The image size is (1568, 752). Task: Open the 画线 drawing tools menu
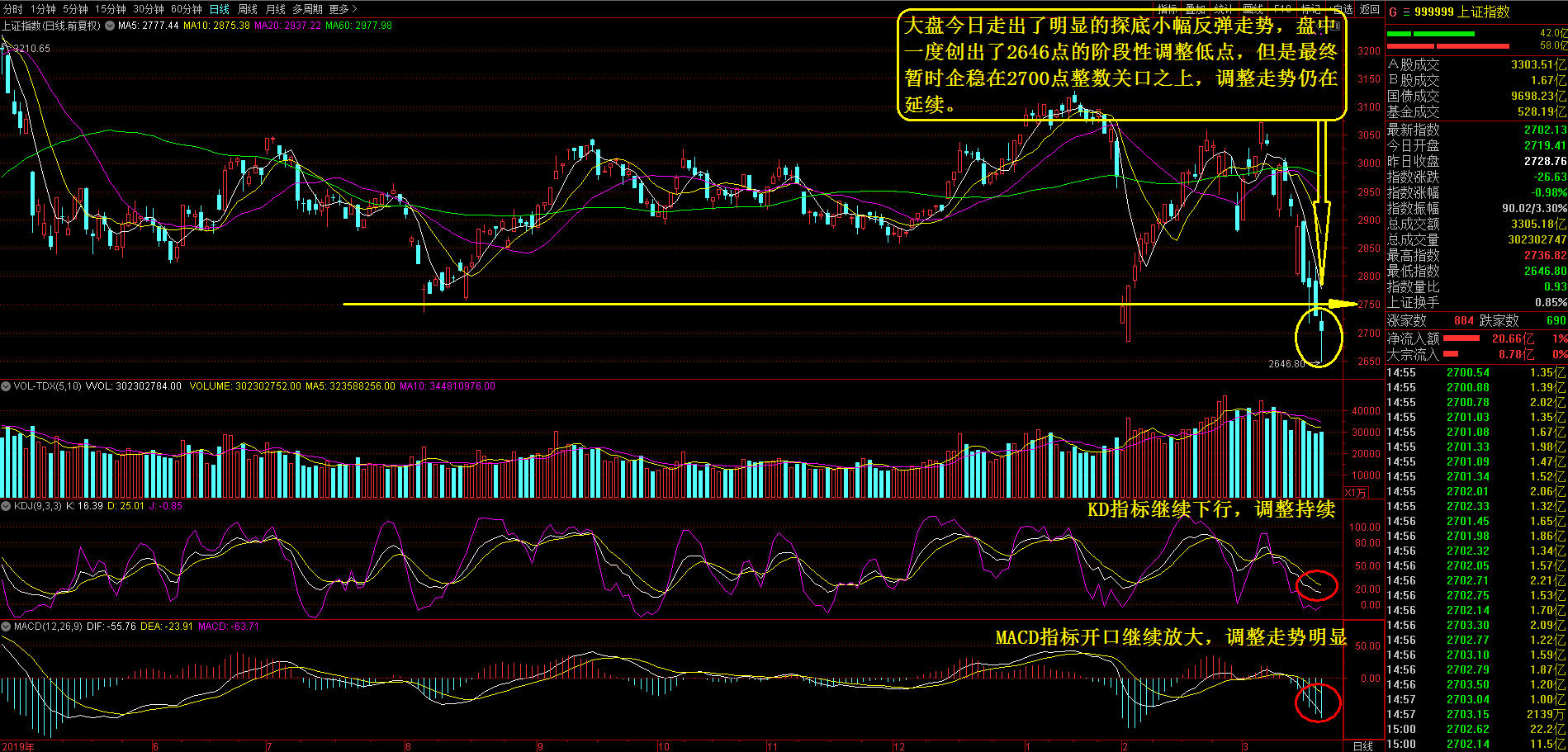pyautogui.click(x=1253, y=9)
